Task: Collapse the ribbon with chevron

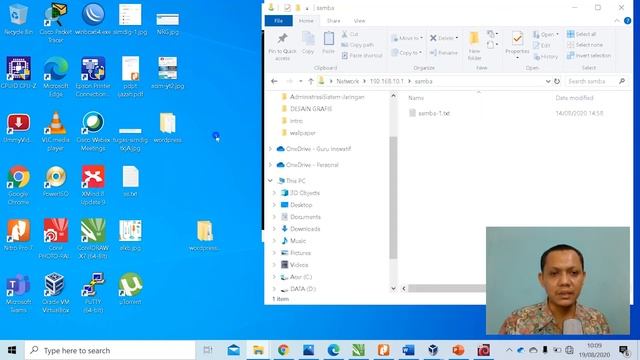Action: coord(617,21)
